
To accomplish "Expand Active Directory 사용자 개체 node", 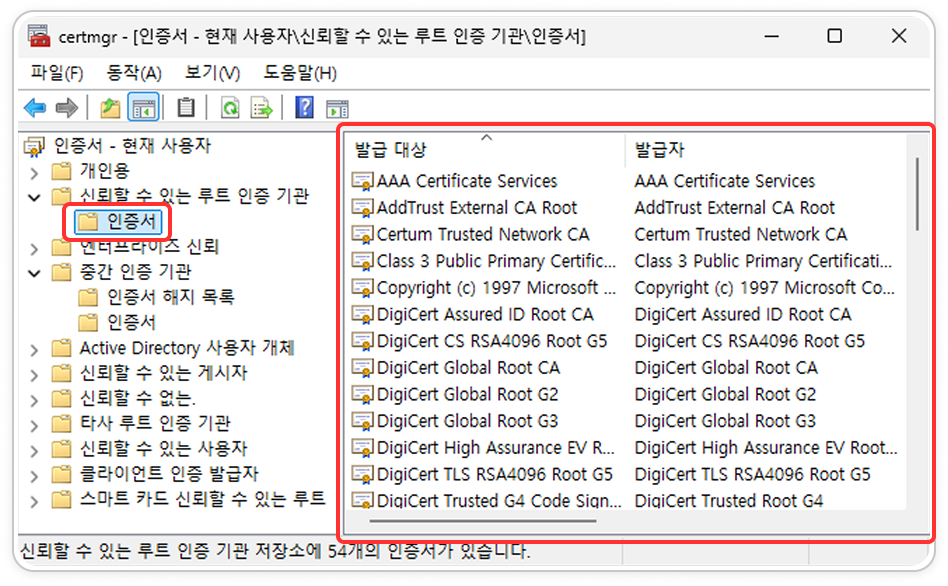I will pyautogui.click(x=34, y=350).
